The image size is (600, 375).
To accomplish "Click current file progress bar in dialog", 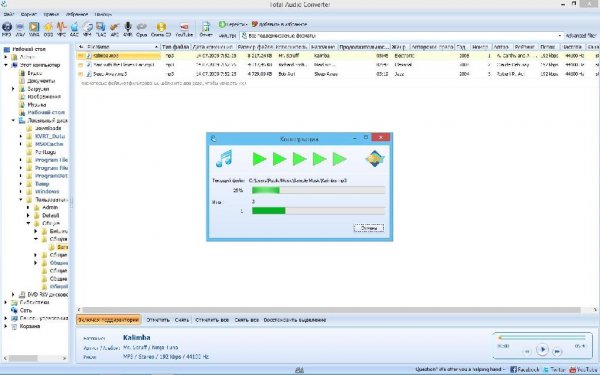I will coord(318,190).
